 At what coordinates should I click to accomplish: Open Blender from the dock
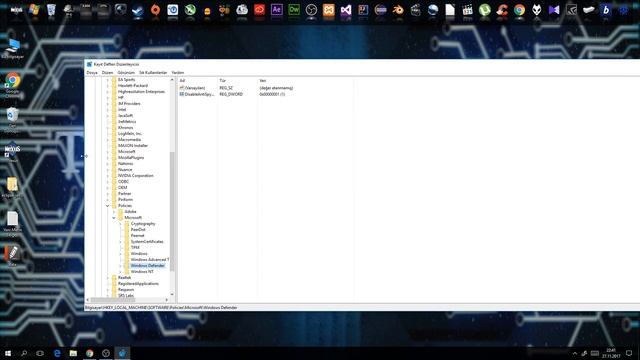[x=398, y=10]
